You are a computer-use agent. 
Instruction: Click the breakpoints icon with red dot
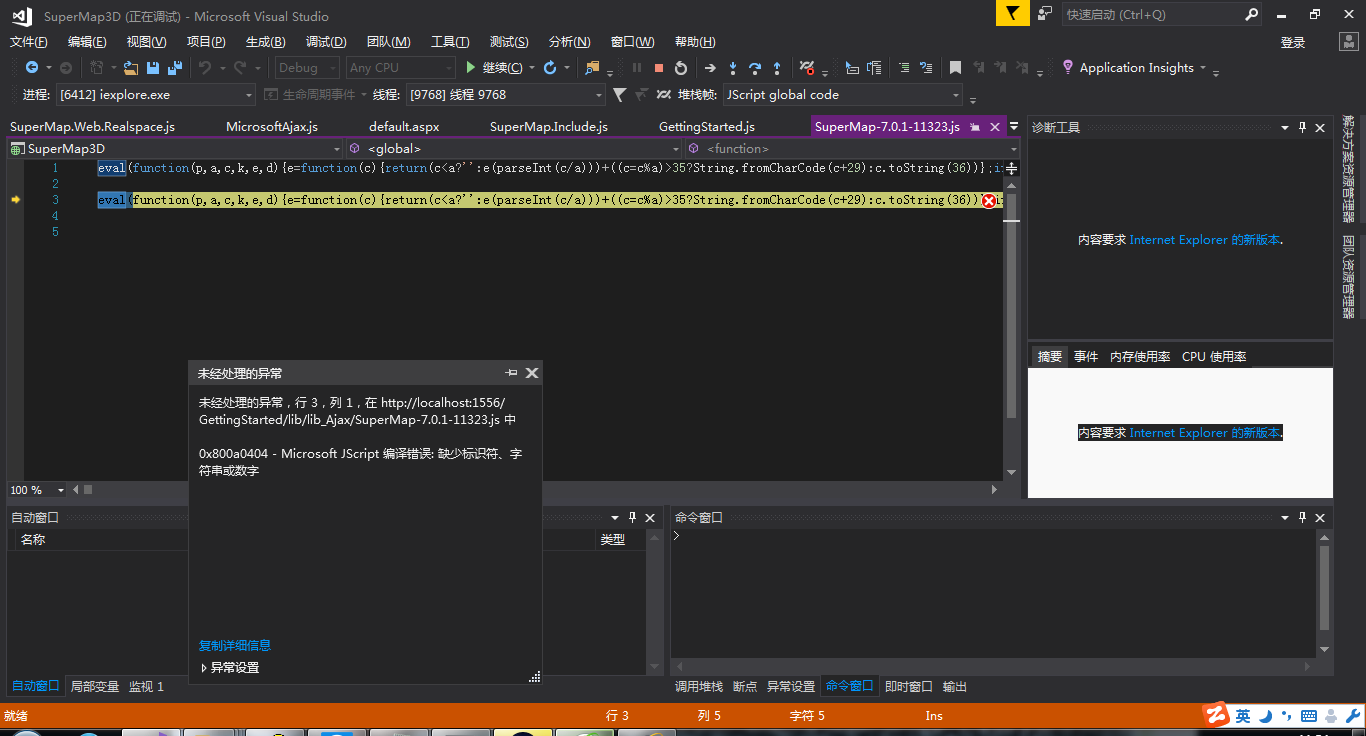(807, 68)
